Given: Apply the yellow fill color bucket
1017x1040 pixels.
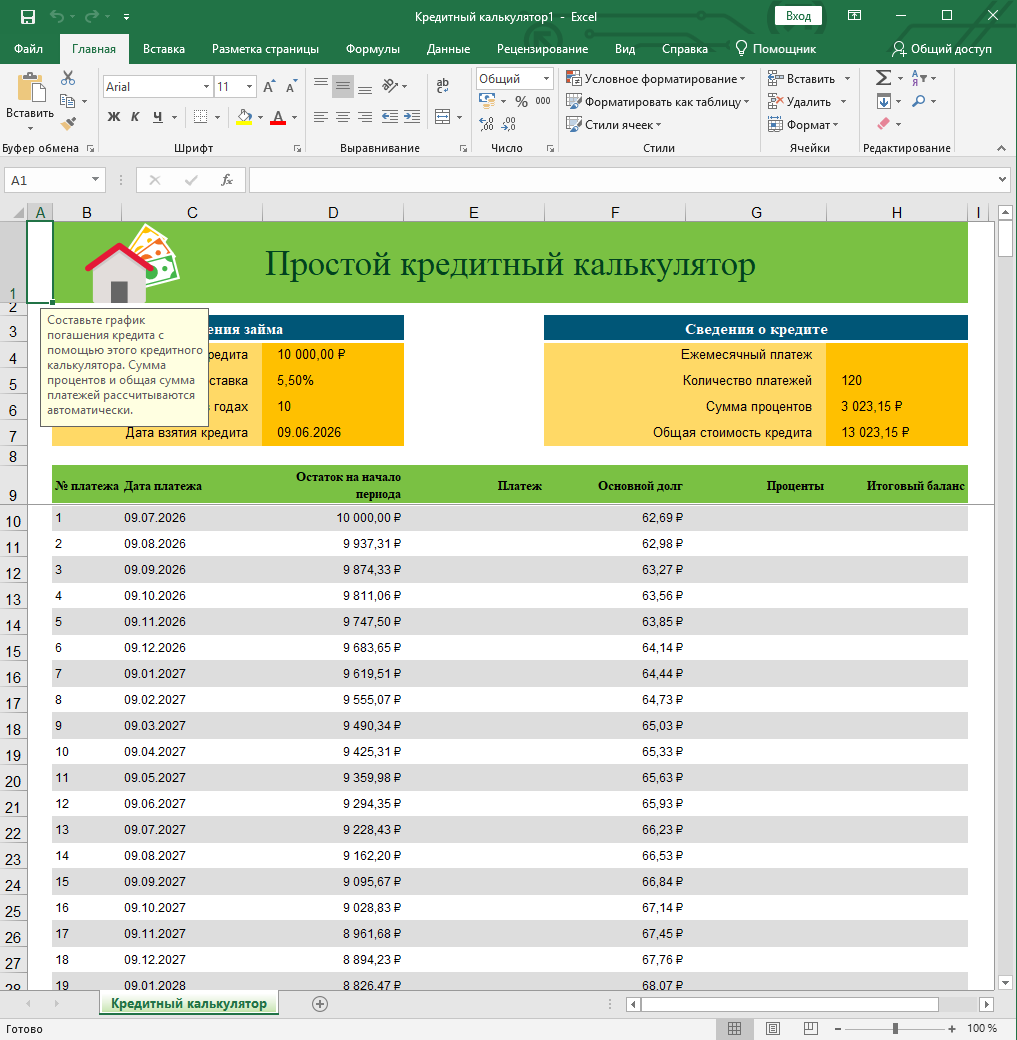Looking at the screenshot, I should (x=244, y=117).
